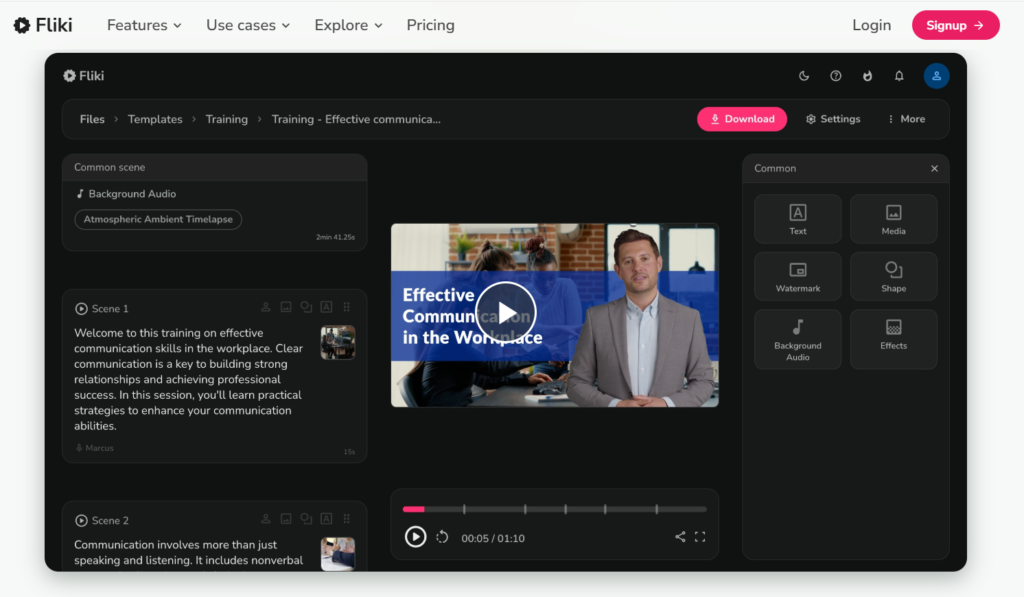Click the video progress bar

tap(554, 509)
